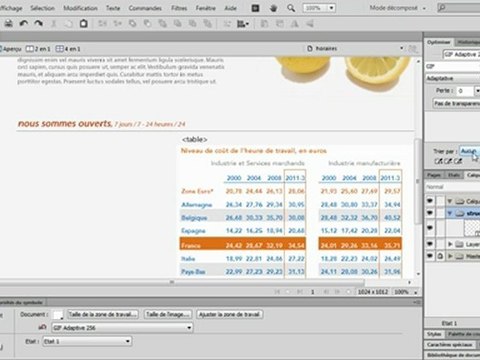Toggle visibility eye of the thumbnail sublayer
This screenshot has height=360, width=480.
point(430,228)
